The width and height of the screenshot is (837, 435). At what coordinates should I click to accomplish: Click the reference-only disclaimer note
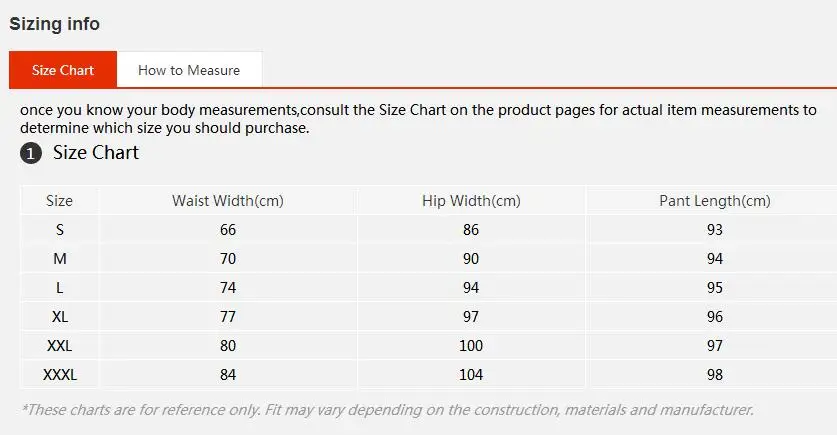[387, 410]
